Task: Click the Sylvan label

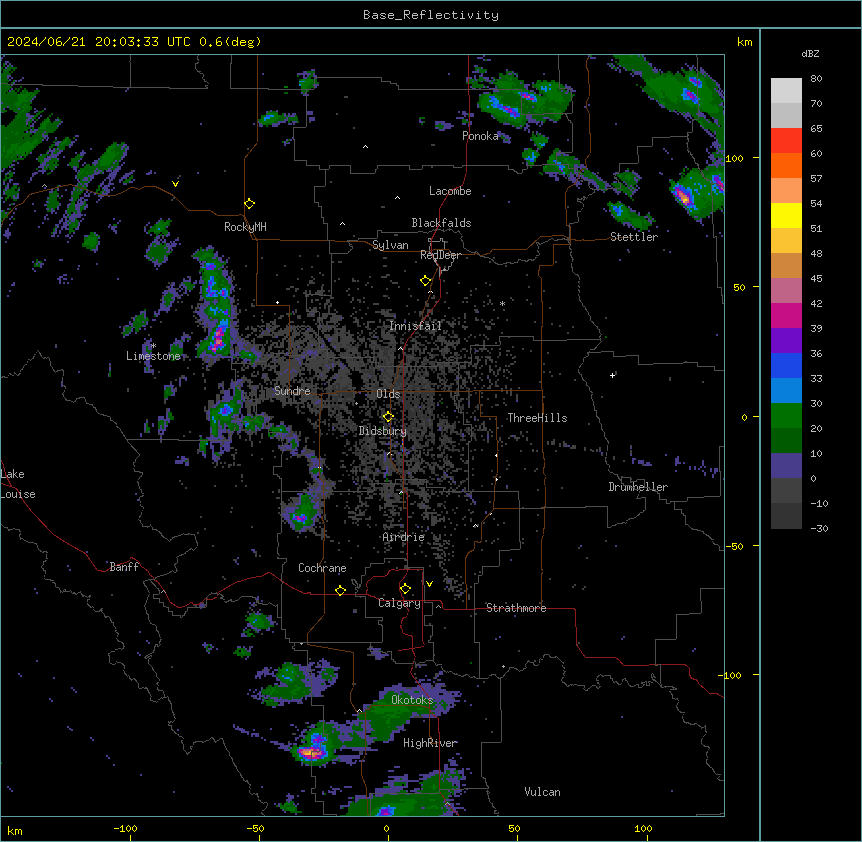Action: 390,245
